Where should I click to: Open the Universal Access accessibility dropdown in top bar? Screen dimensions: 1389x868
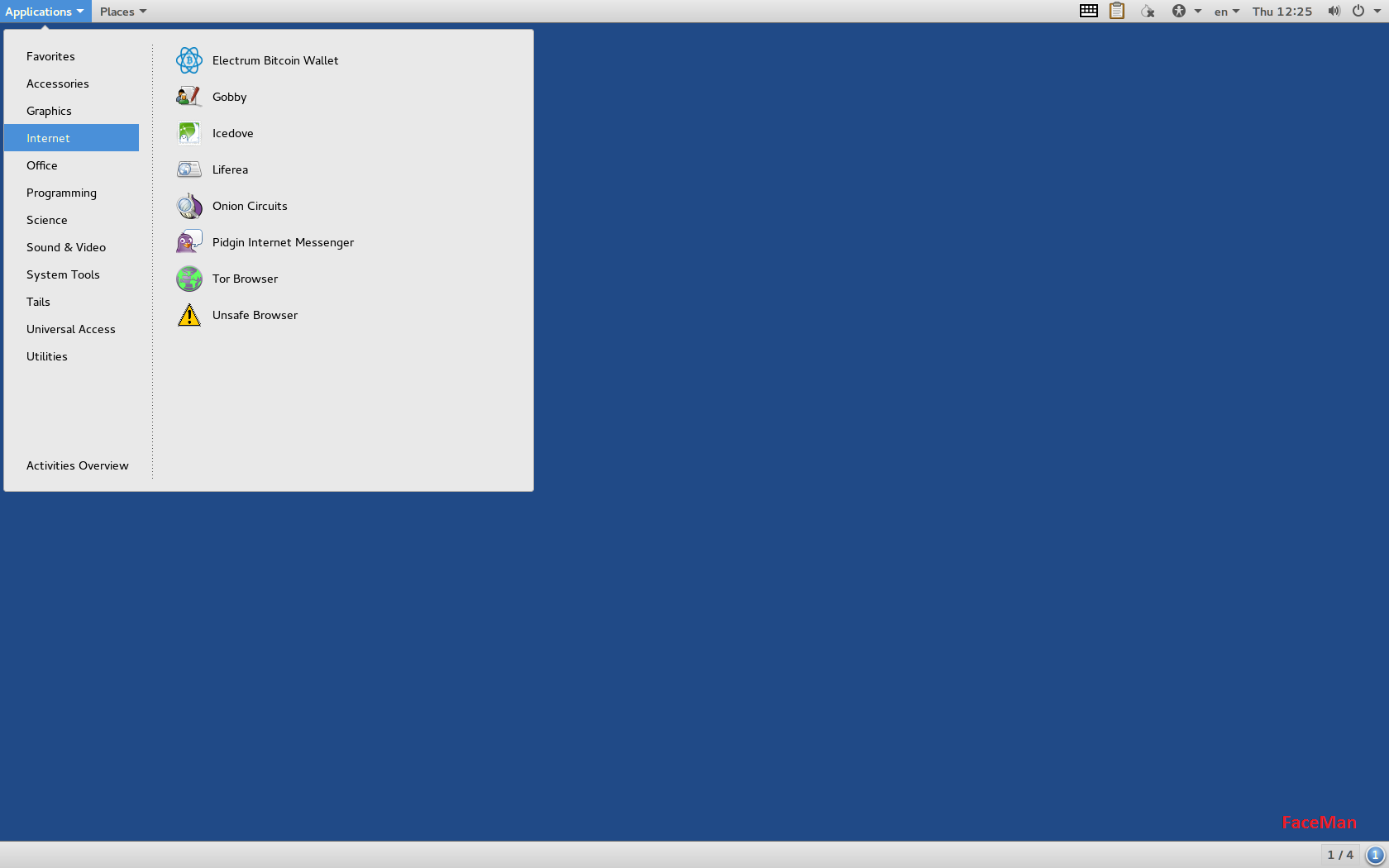(x=1186, y=11)
